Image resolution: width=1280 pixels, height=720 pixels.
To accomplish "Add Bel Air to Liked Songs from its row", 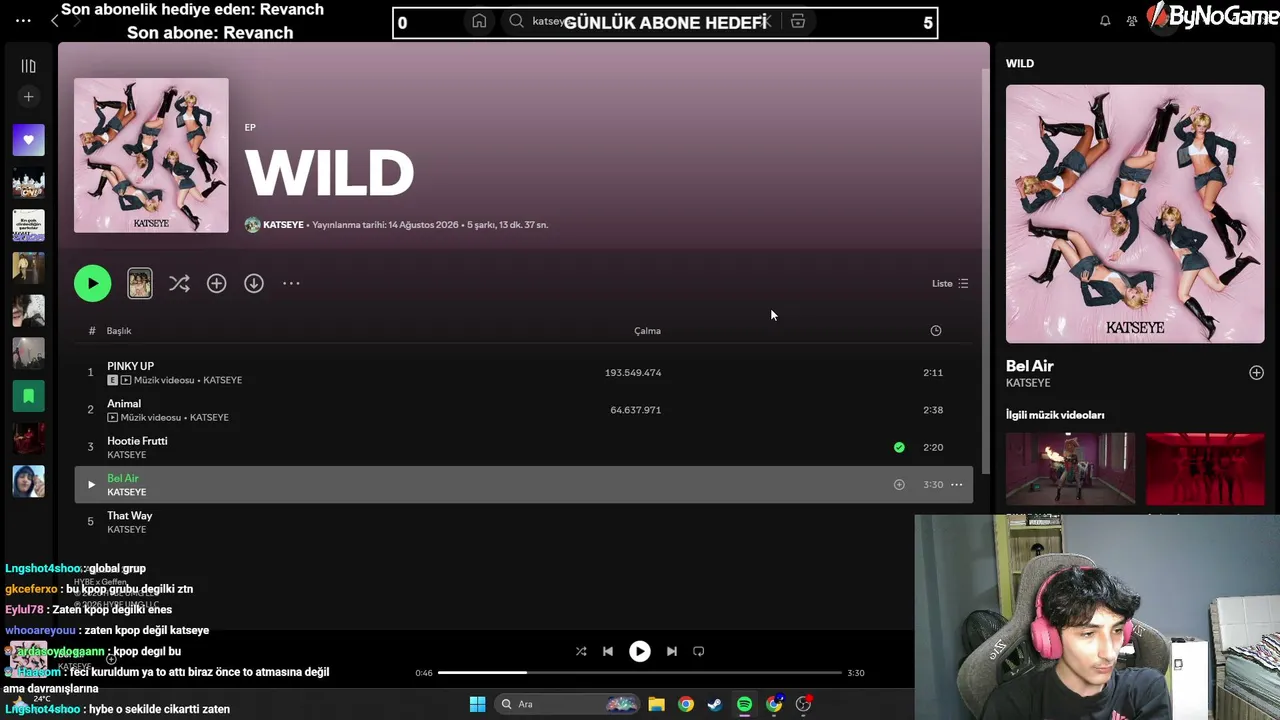I will click(x=899, y=485).
